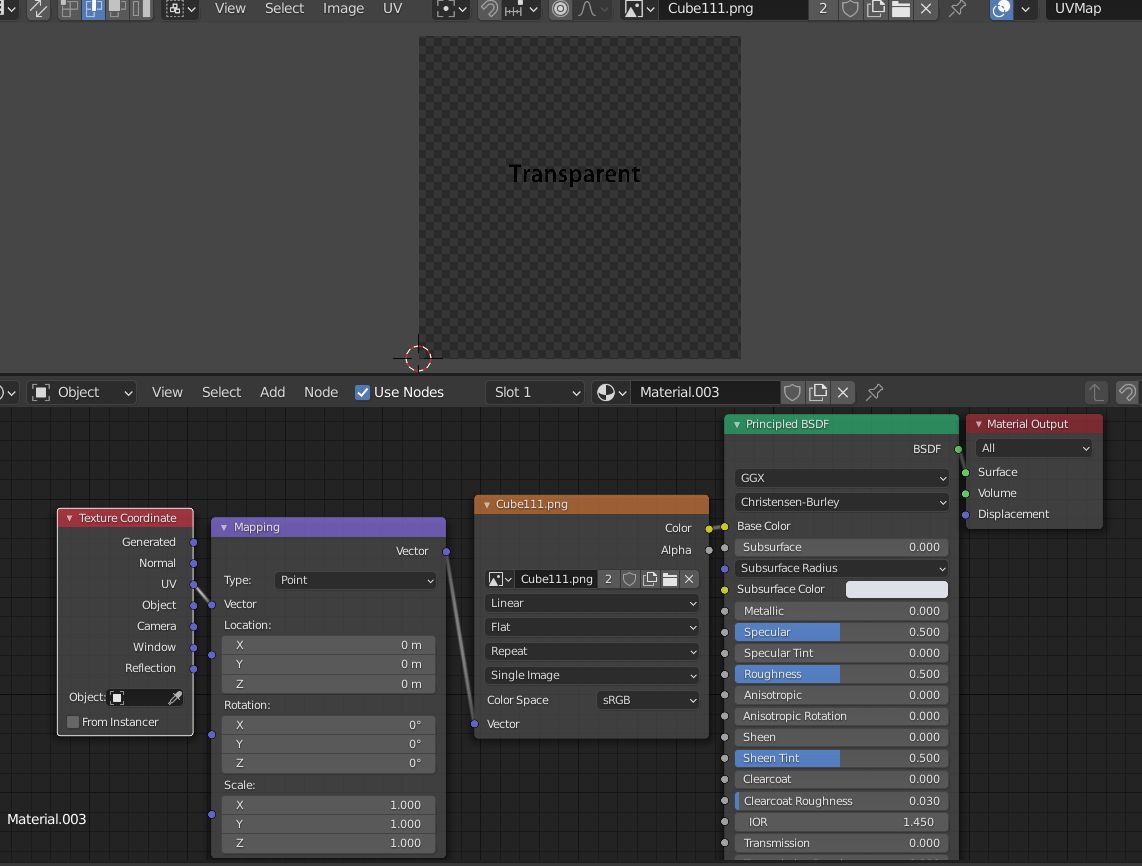Collapse the Mapping node
Viewport: 1142px width, 866px height.
pos(224,527)
